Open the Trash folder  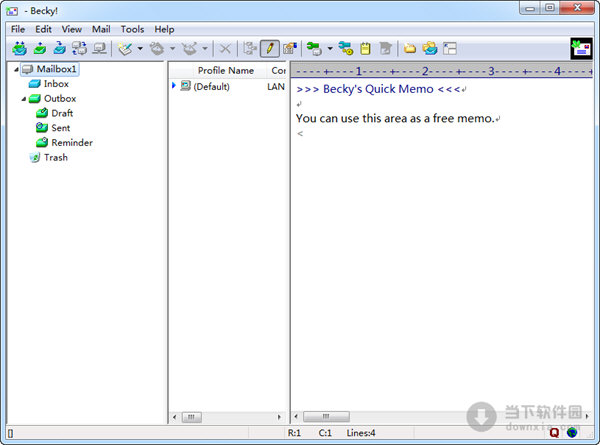pyautogui.click(x=48, y=157)
